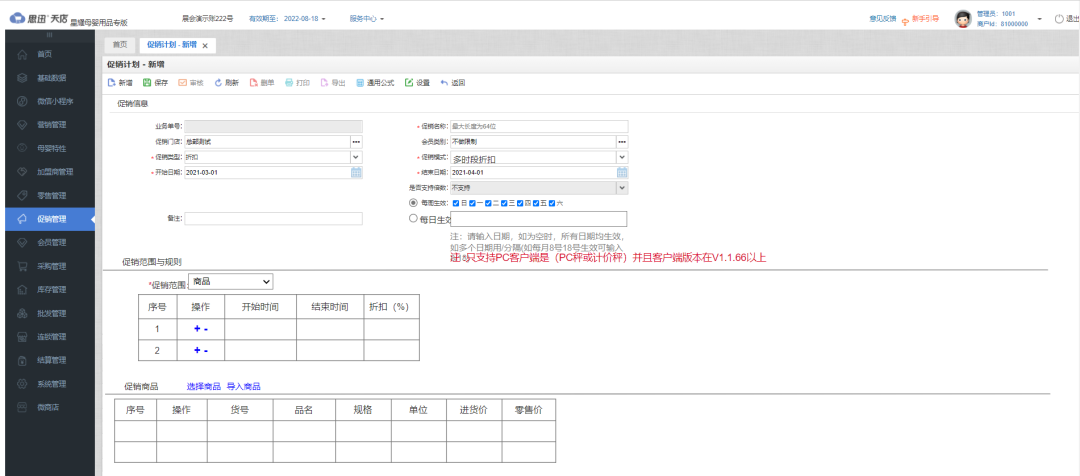Open calendar picker for 结束日期
Viewport: 1080px width, 476px height.
pos(622,173)
